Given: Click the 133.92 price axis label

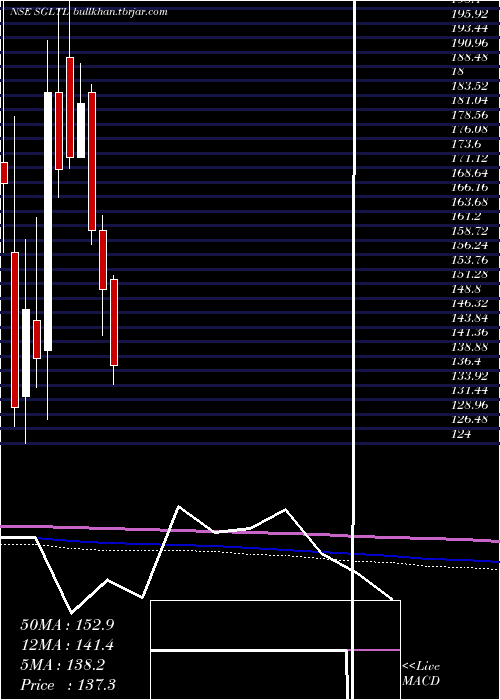Looking at the screenshot, I should click(x=469, y=376).
